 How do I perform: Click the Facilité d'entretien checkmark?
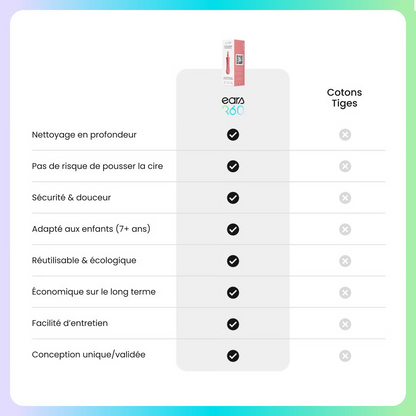(x=233, y=324)
